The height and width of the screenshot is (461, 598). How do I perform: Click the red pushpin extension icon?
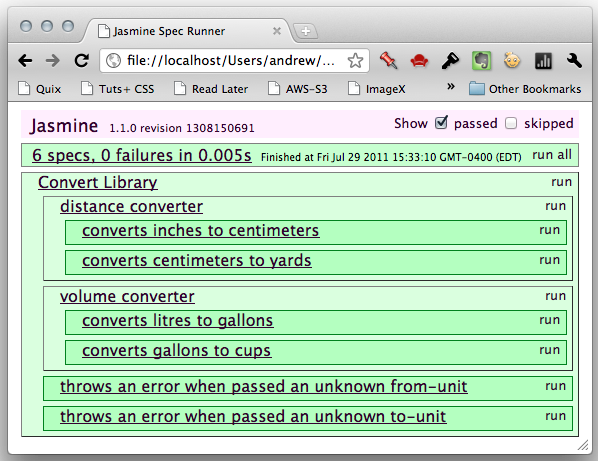[x=388, y=61]
